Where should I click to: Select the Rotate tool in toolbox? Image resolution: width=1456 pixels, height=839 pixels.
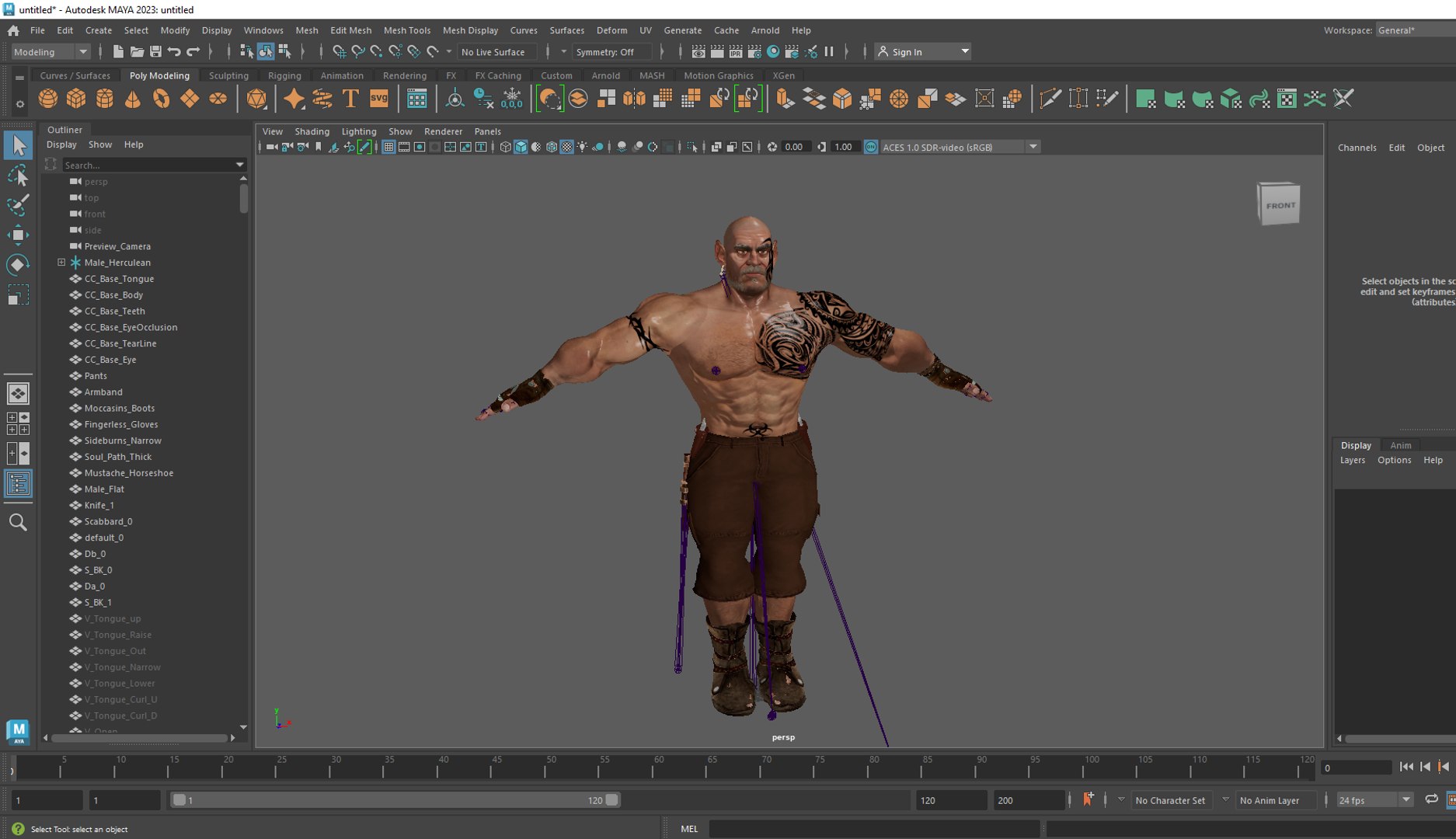pos(18,265)
